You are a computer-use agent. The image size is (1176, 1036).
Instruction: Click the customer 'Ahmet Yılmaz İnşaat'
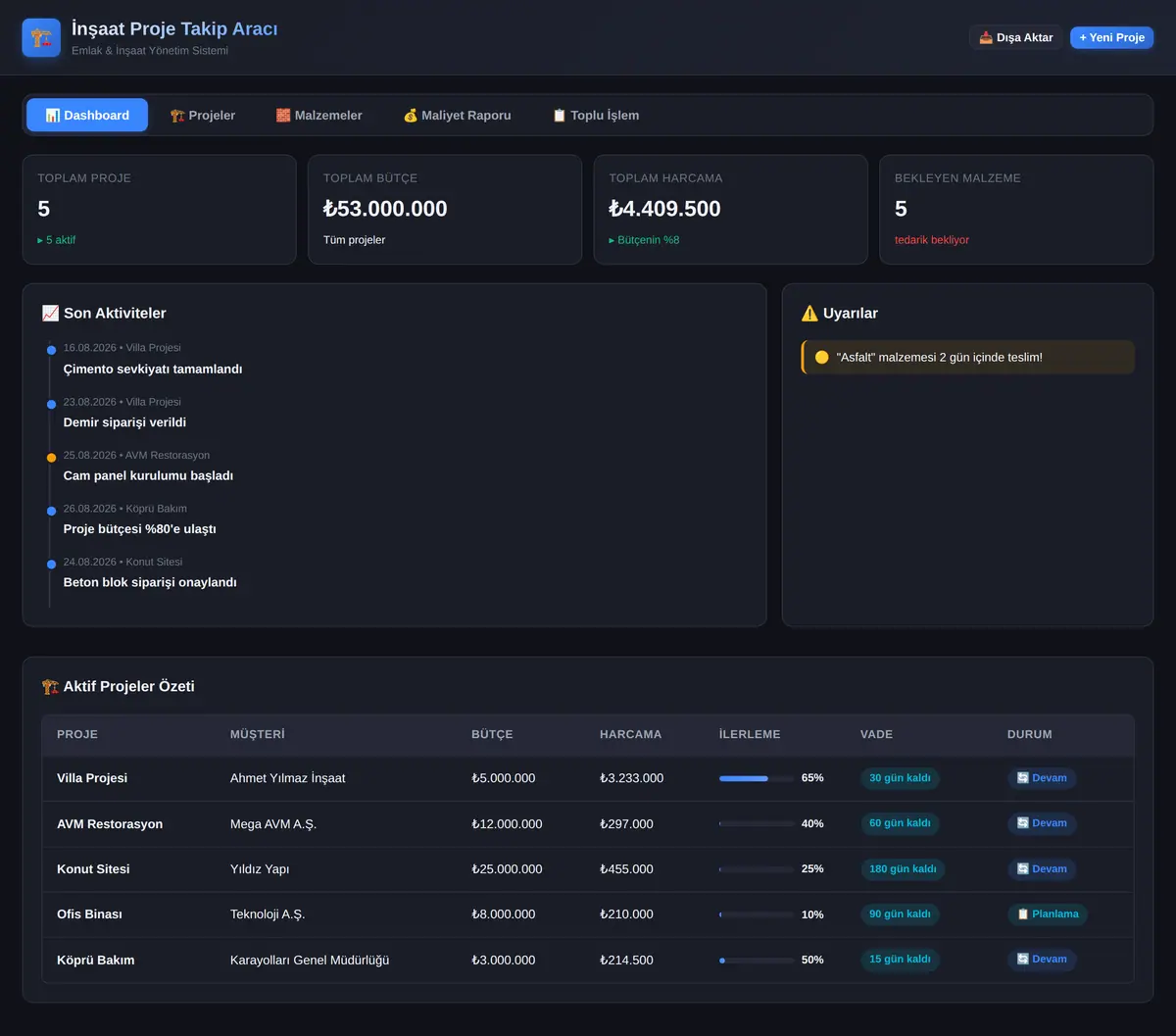(x=288, y=778)
